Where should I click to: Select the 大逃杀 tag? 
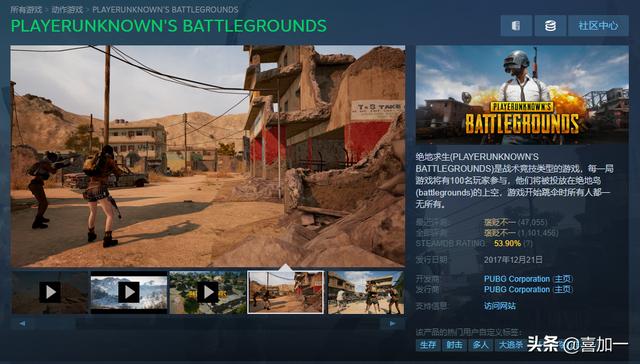(x=510, y=345)
